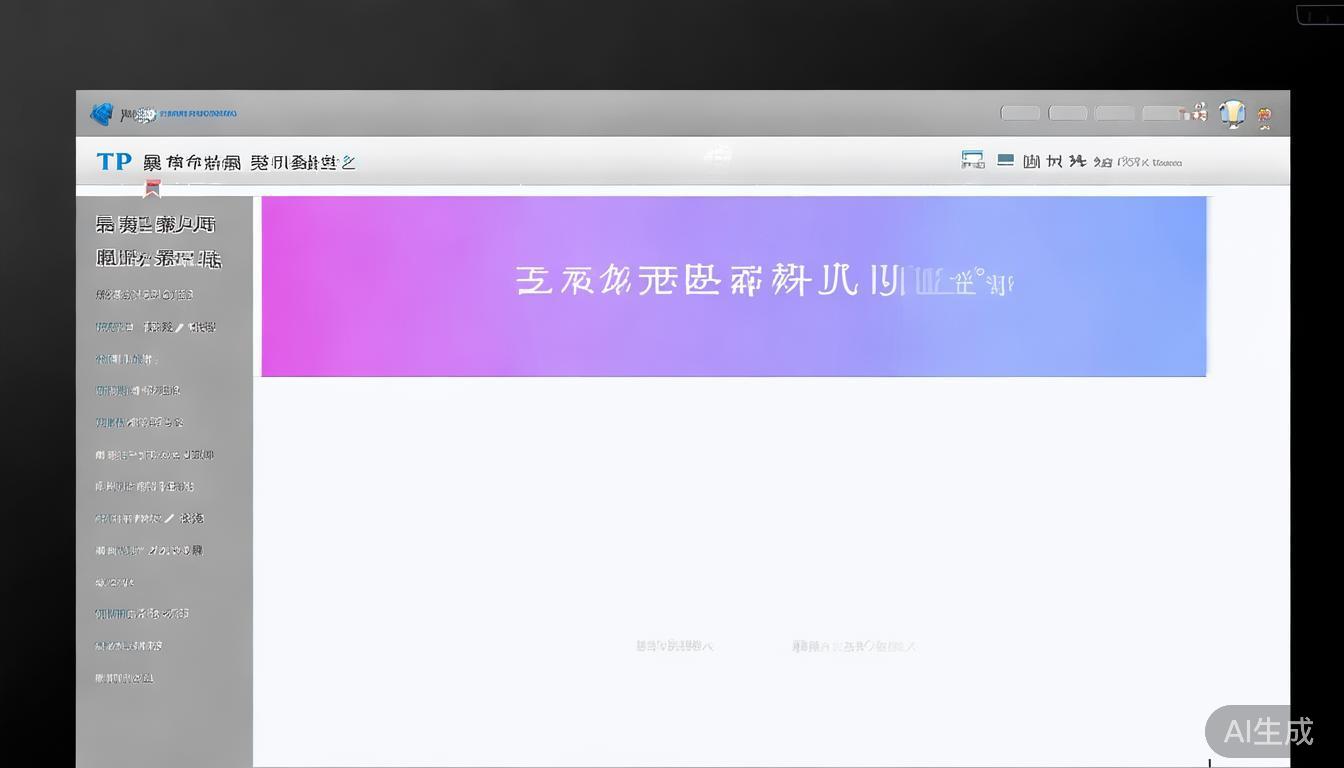Select the second navigation group in the top bar
The height and width of the screenshot is (768, 1344).
(300, 161)
